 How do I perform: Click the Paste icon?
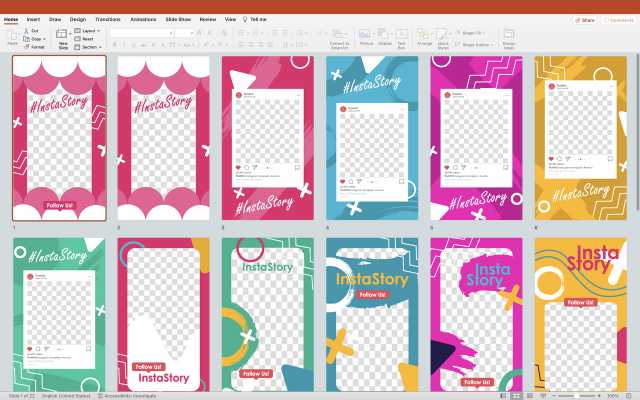coord(13,36)
